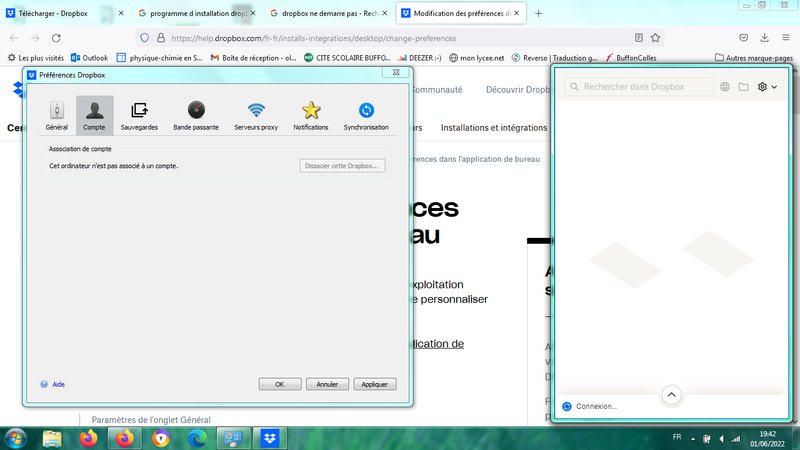
Task: Switch to programme d installation dropbox tab
Action: [194, 13]
